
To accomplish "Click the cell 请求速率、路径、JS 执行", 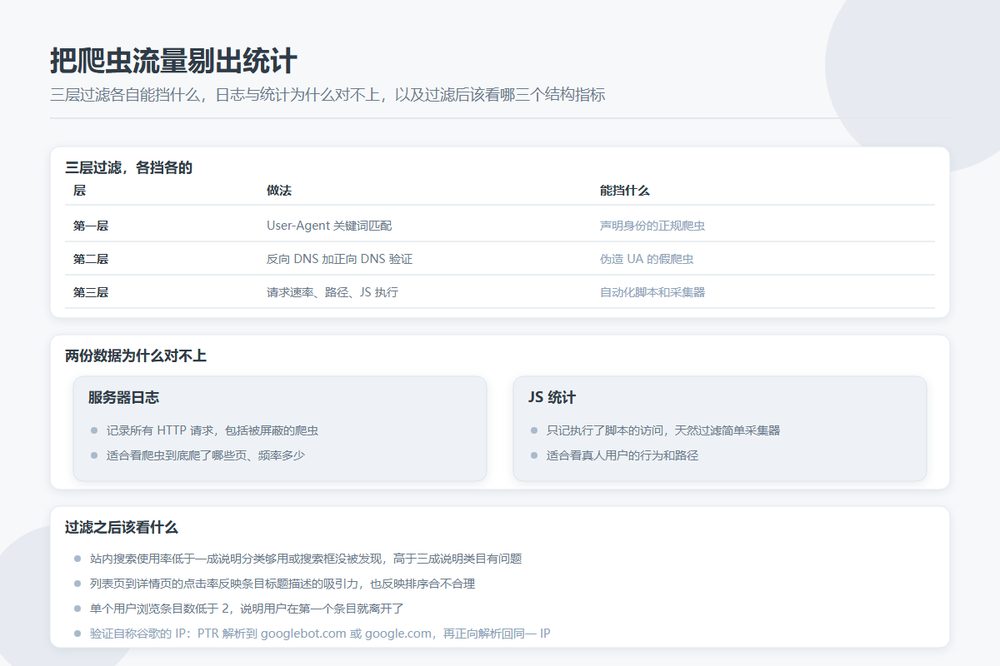I will [x=332, y=292].
